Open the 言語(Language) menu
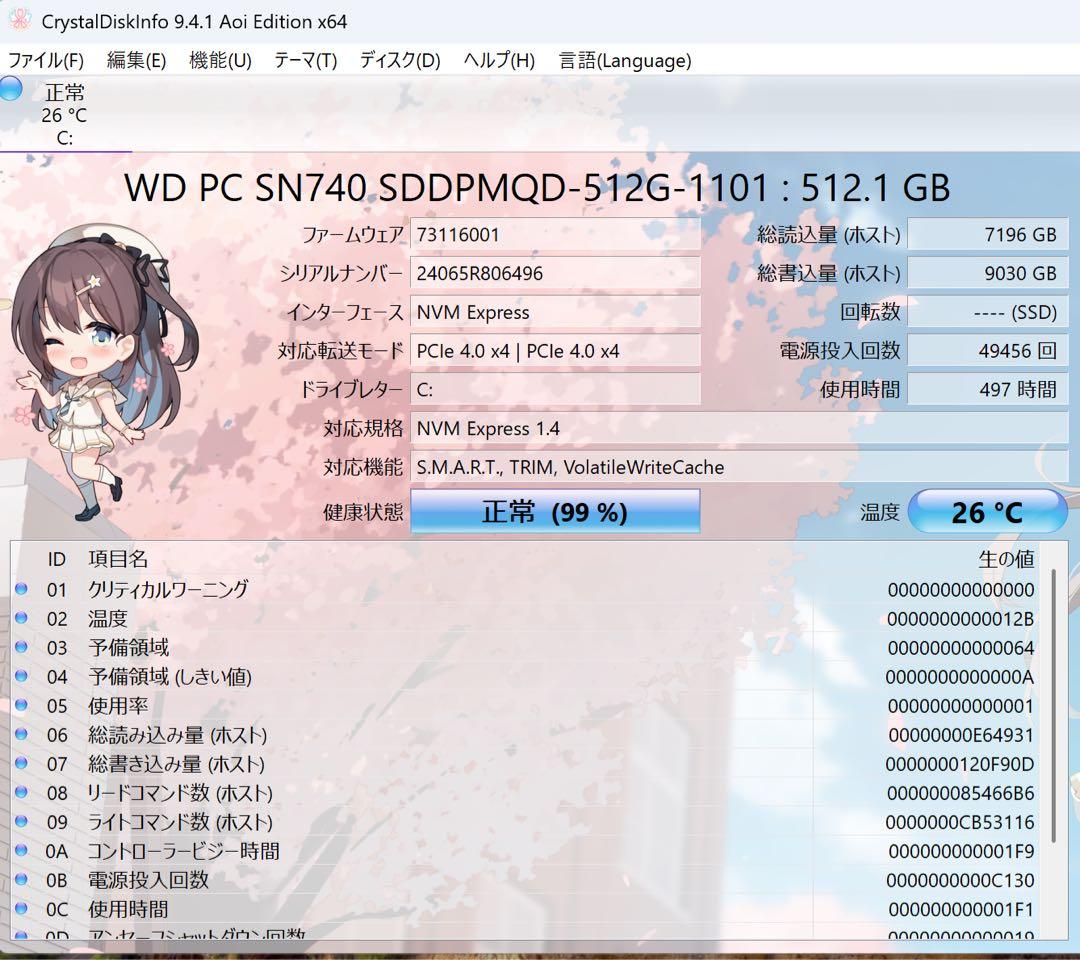The height and width of the screenshot is (960, 1080). 623,60
